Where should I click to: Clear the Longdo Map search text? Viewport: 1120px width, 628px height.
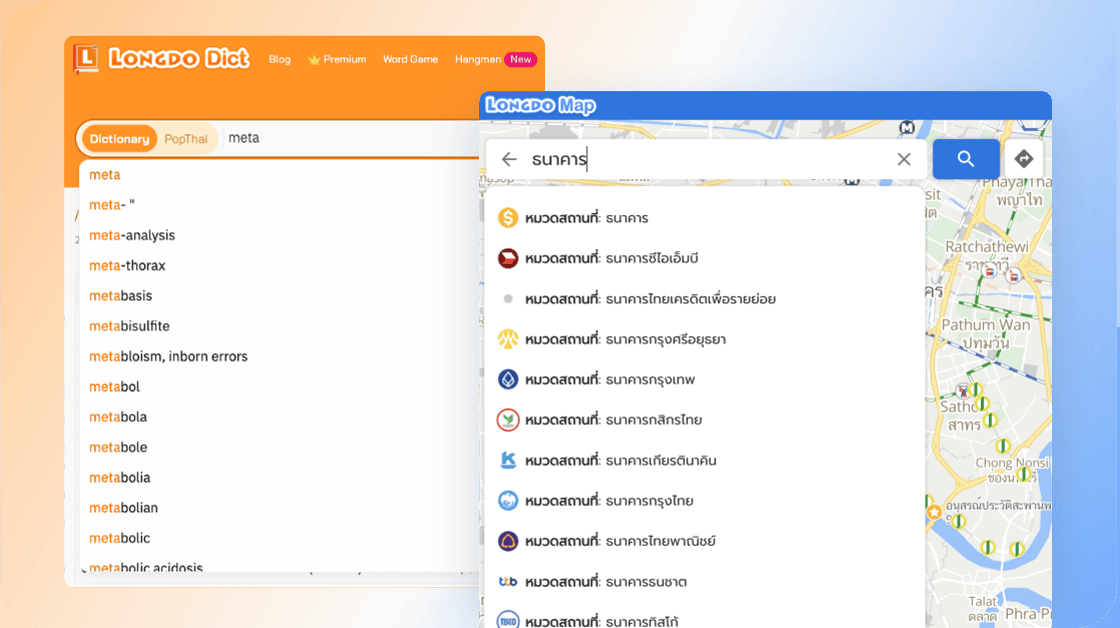click(x=904, y=159)
